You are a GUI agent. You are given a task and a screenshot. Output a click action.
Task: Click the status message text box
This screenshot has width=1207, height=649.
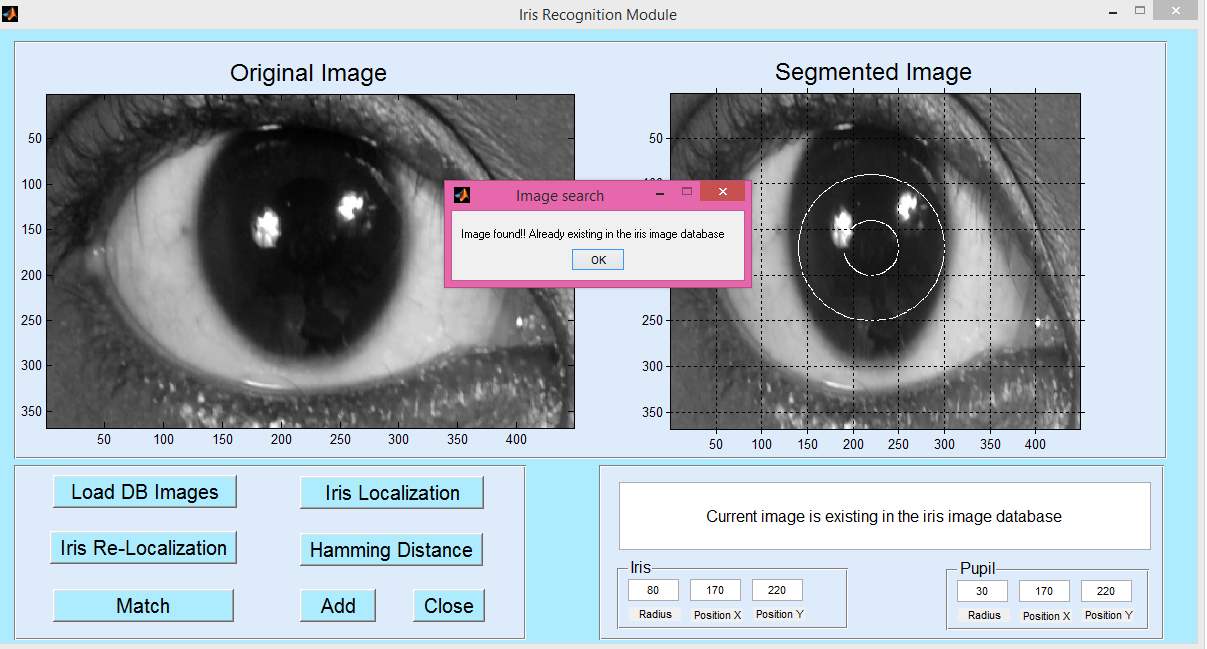pos(884,516)
